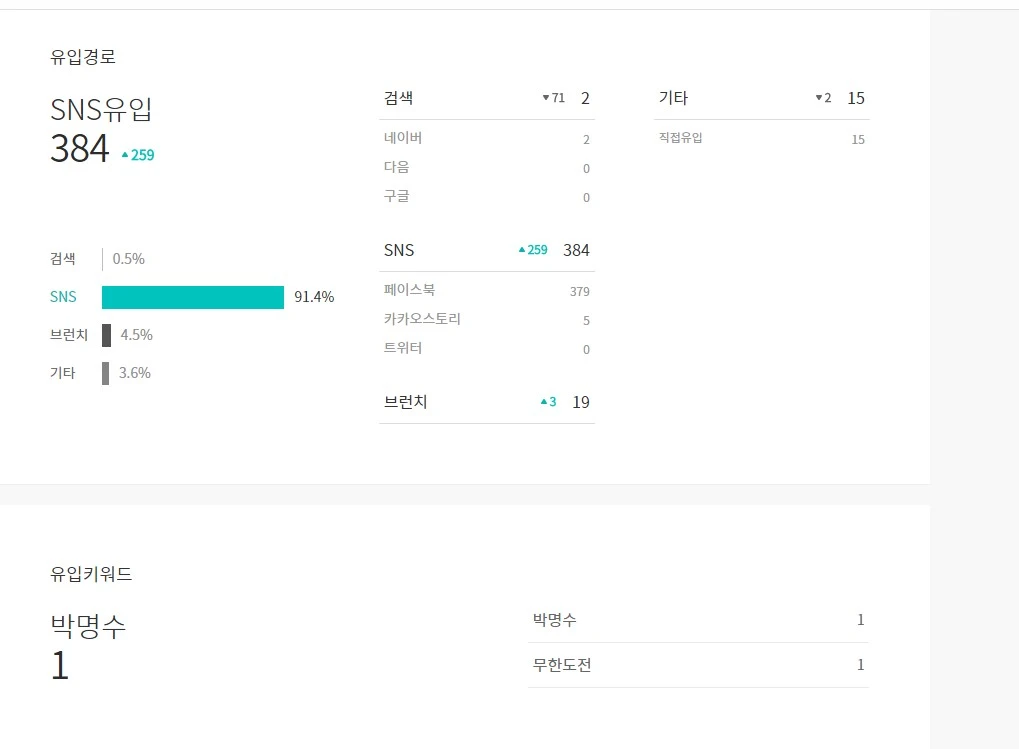The height and width of the screenshot is (749, 1019).
Task: Collapse the 브런치 category section
Action: (x=402, y=402)
